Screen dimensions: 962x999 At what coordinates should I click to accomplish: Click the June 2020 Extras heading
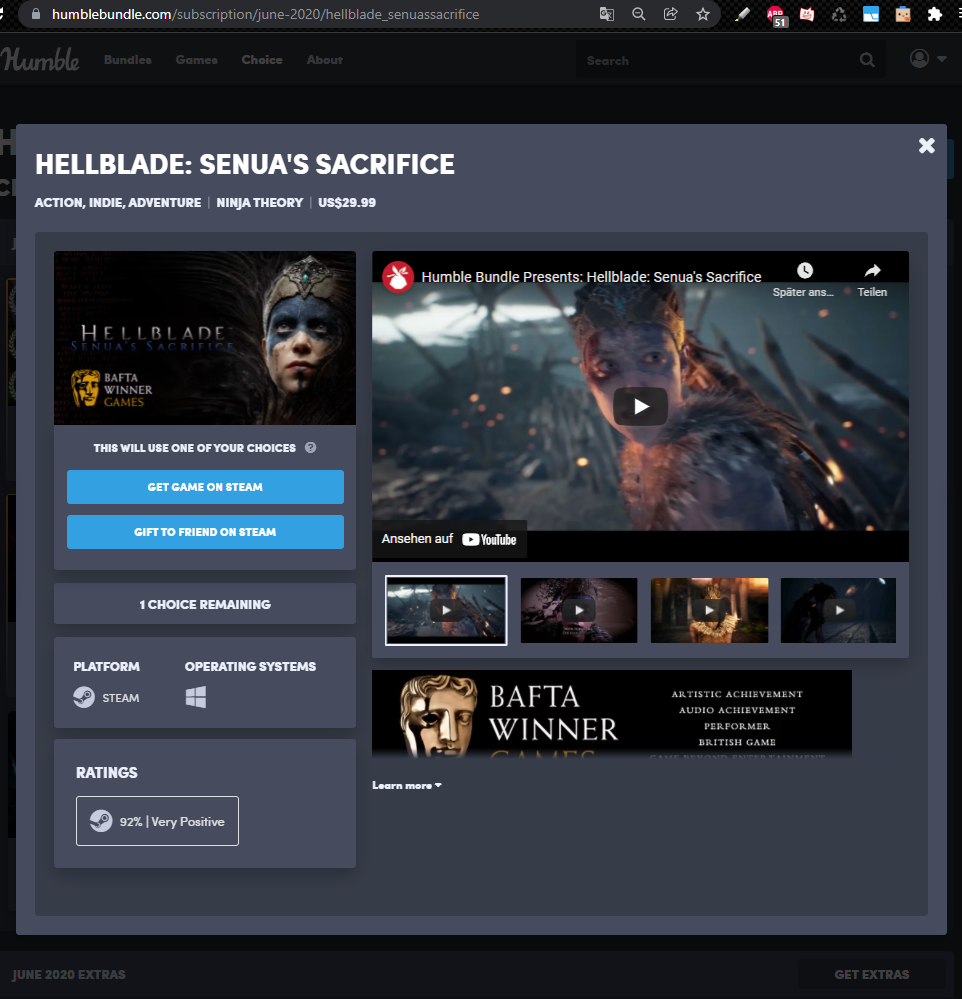[69, 975]
